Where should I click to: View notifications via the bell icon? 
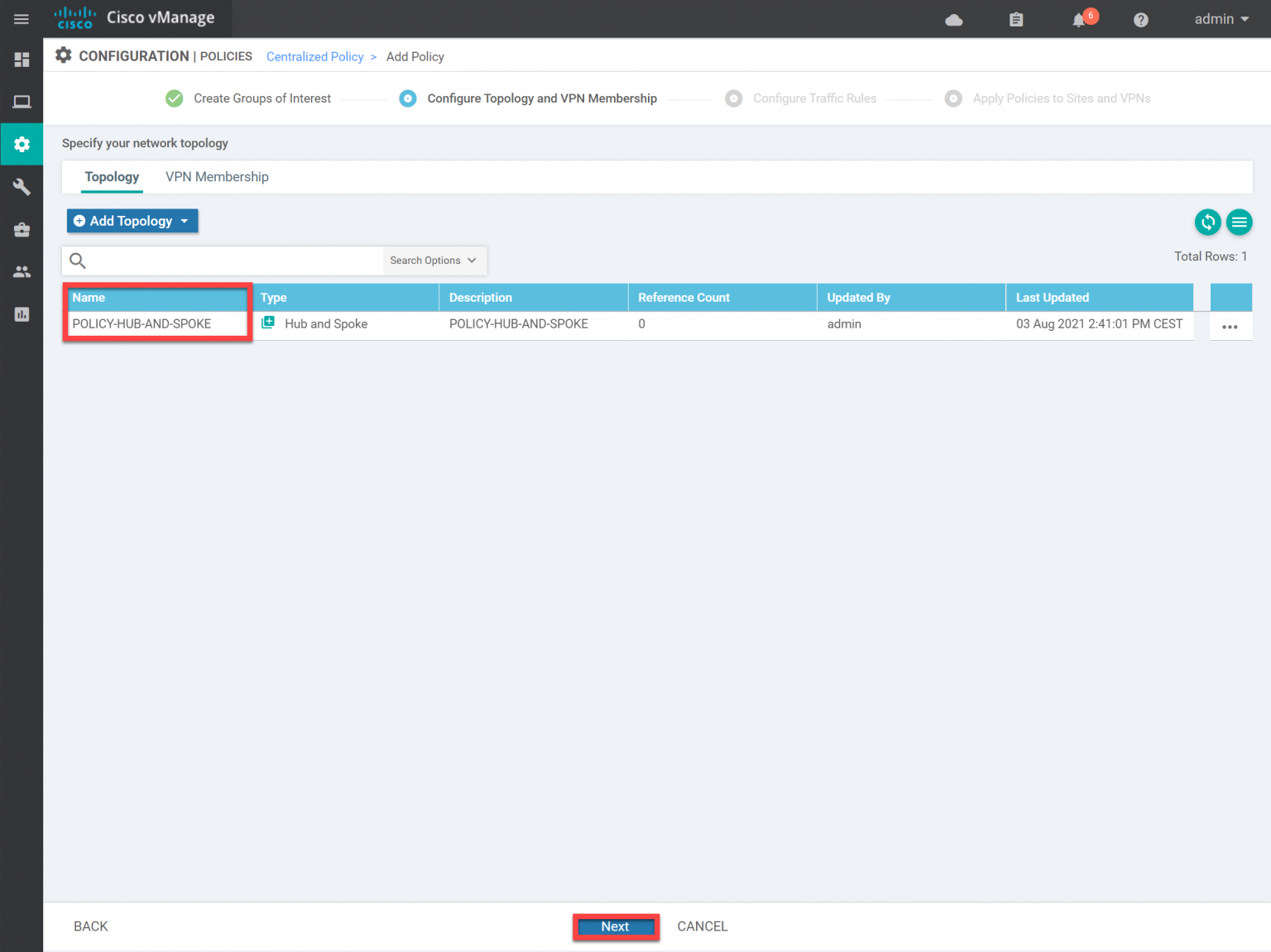(1079, 19)
